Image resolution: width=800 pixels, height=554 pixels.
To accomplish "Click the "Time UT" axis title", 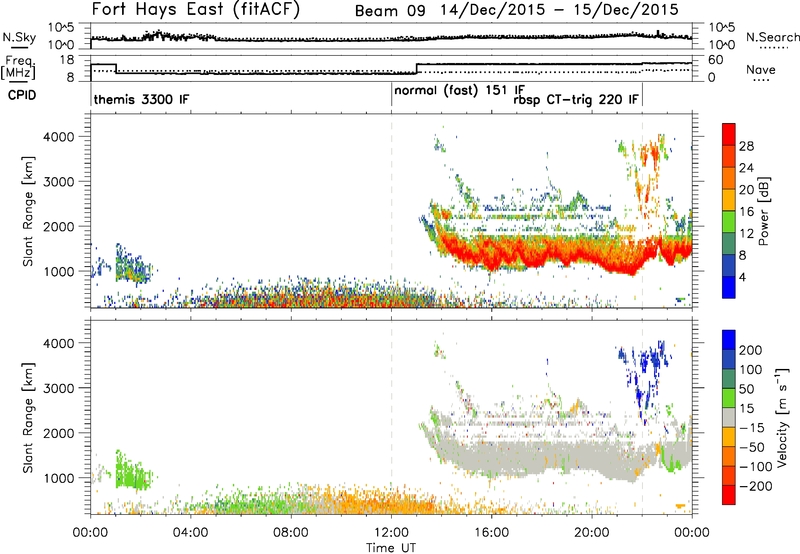I will (391, 547).
